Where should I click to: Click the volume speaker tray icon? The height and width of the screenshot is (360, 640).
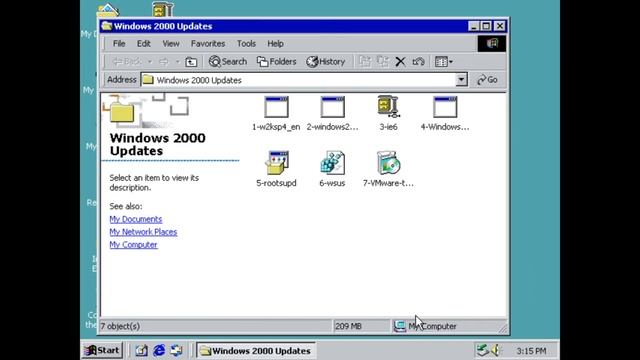pos(496,350)
